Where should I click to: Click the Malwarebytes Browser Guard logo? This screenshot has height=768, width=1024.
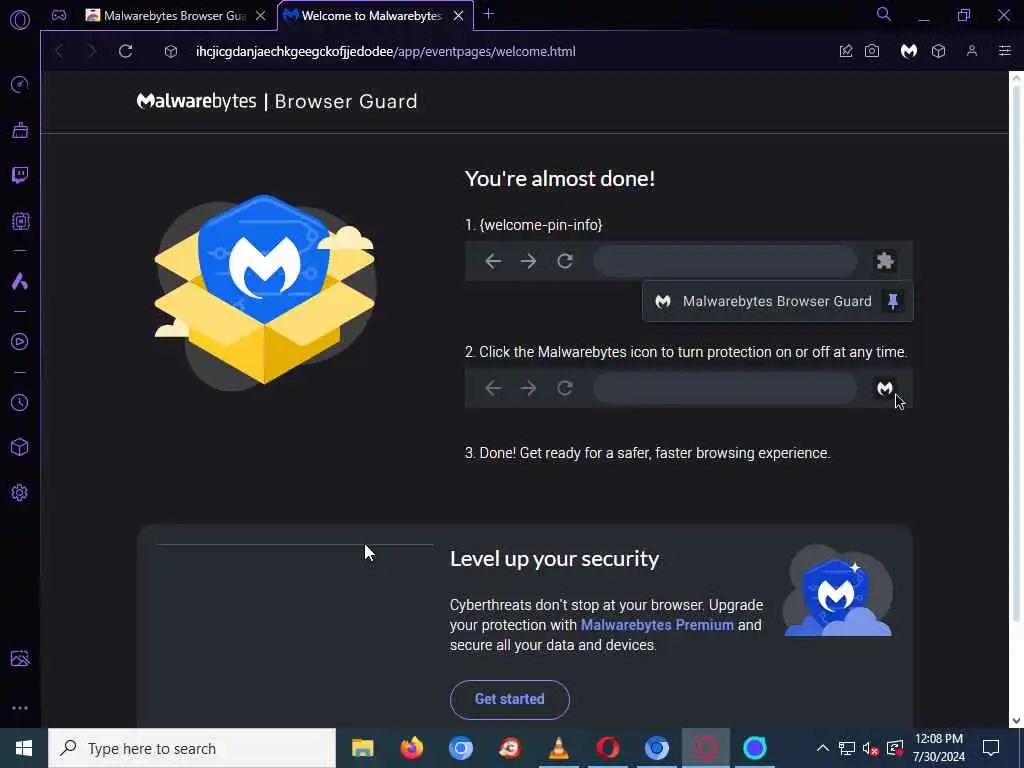(277, 101)
